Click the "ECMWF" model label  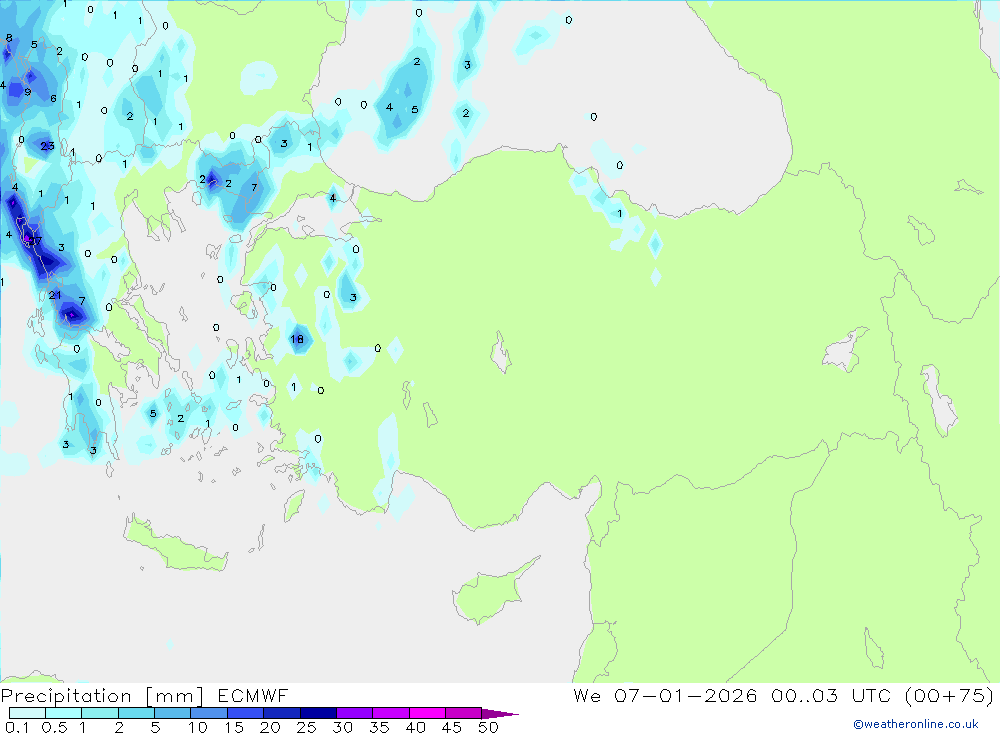coord(253,695)
